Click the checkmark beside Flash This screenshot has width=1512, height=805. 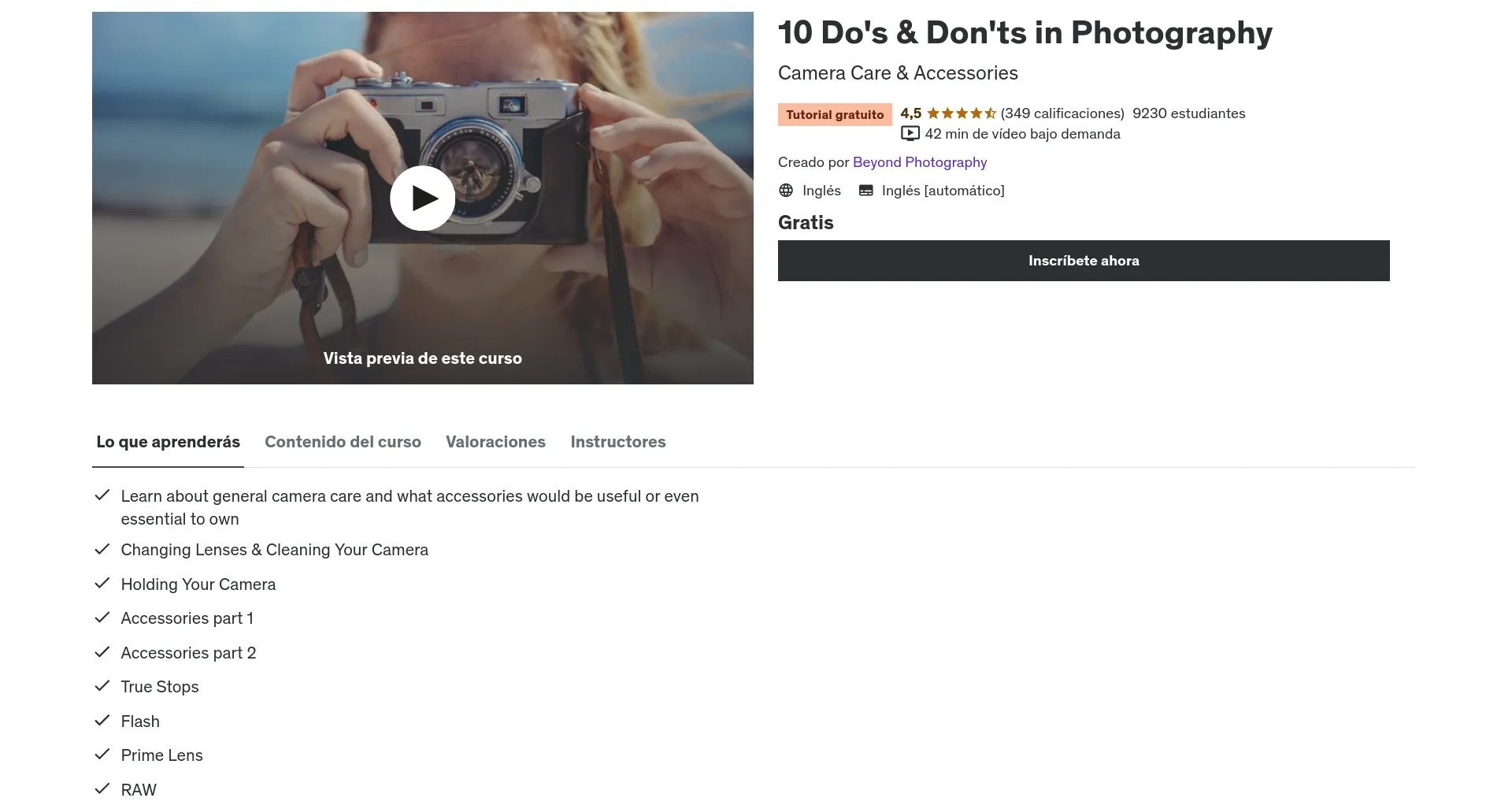[x=102, y=719]
